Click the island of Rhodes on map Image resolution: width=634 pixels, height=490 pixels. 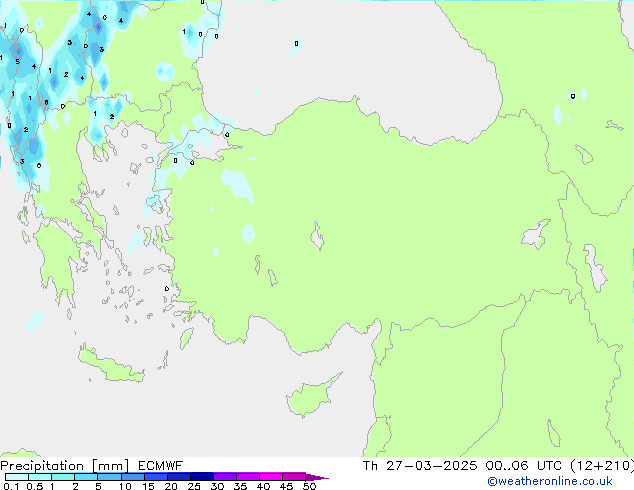[x=186, y=338]
